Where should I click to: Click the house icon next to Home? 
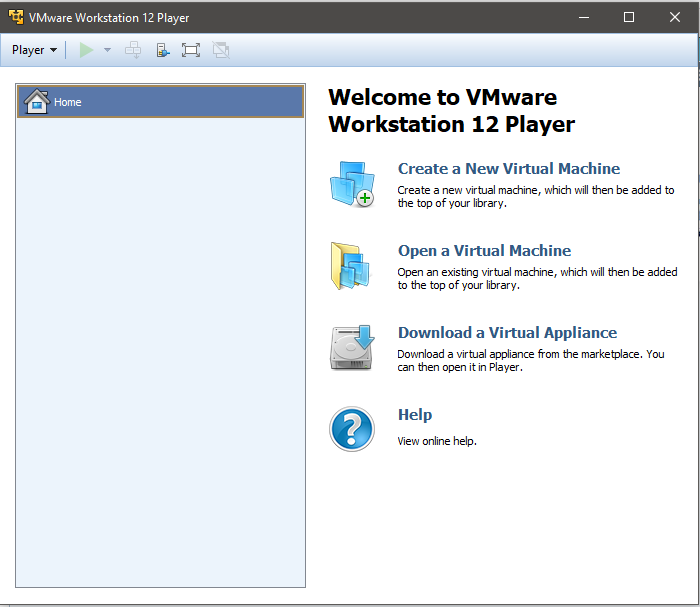(x=37, y=101)
